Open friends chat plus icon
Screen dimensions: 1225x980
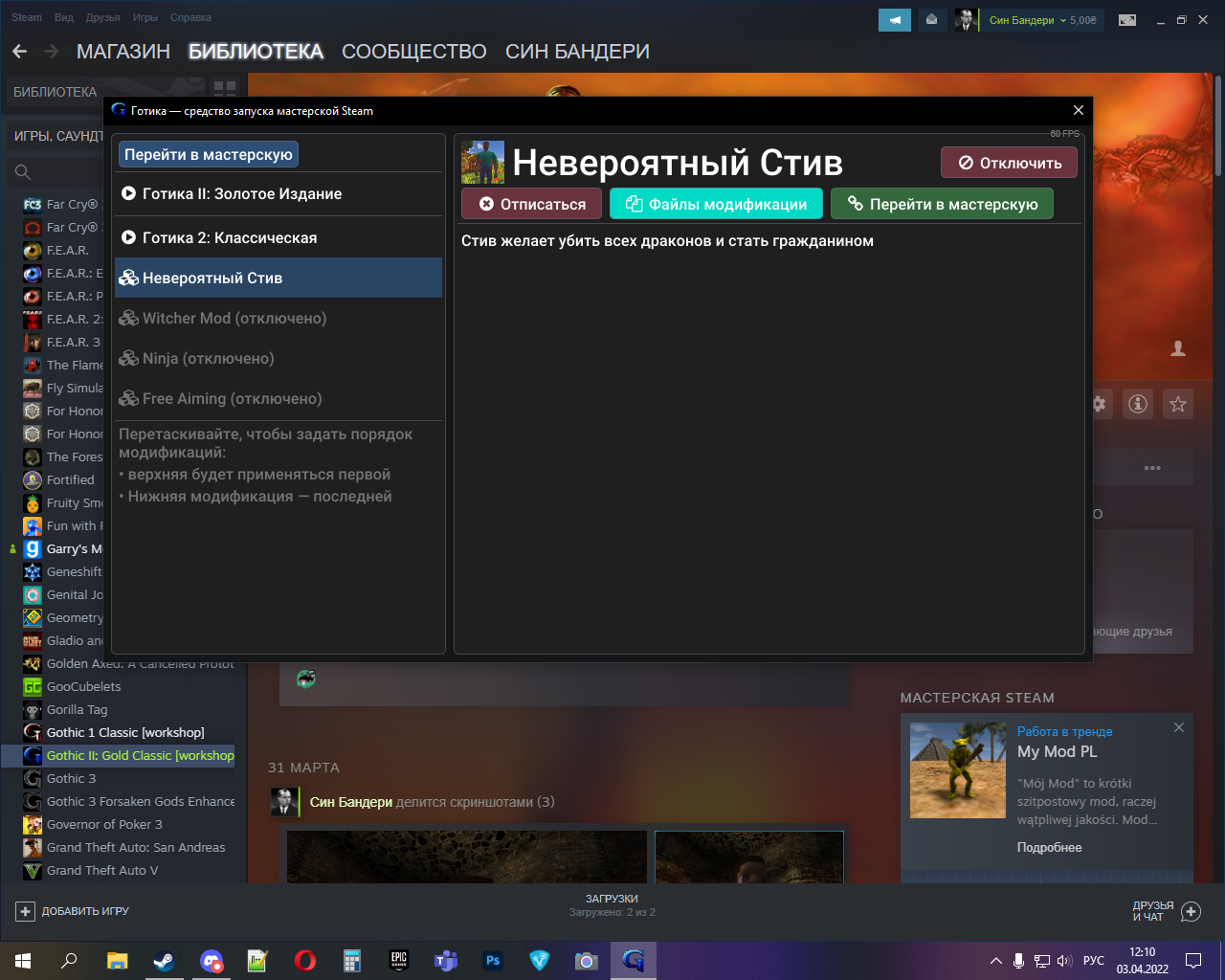pos(1192,912)
